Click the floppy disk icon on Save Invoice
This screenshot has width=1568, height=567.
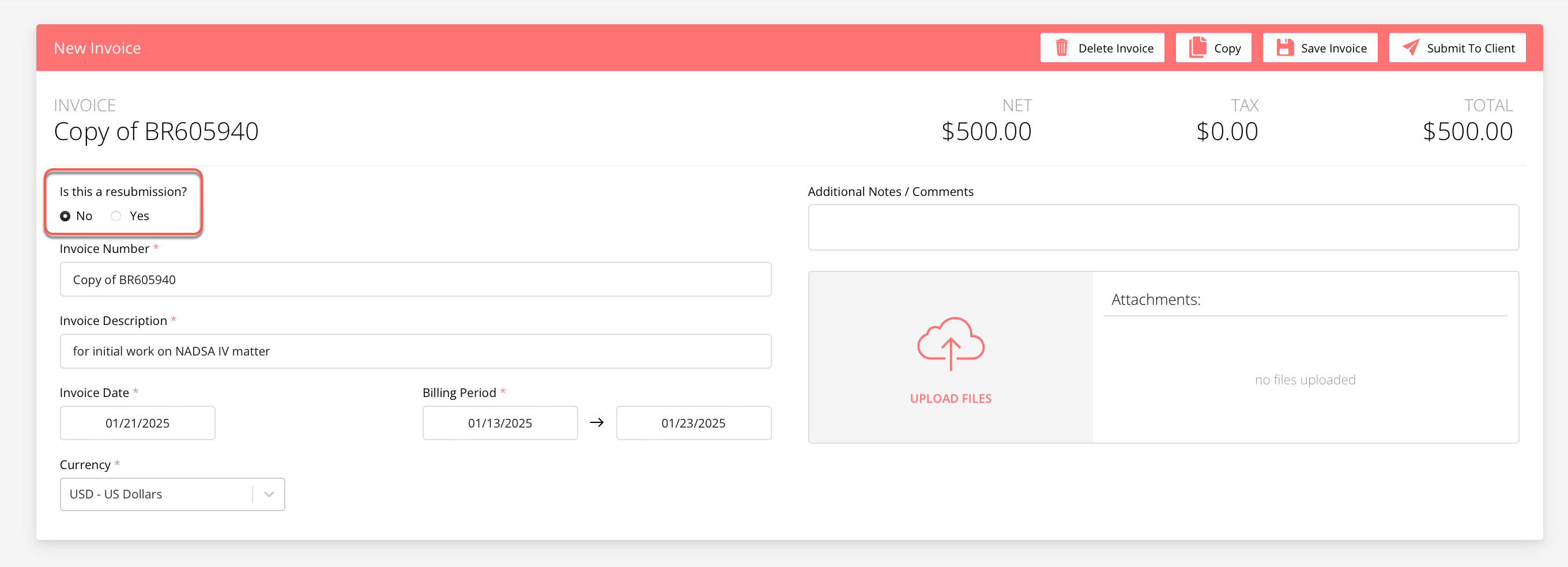(x=1284, y=46)
